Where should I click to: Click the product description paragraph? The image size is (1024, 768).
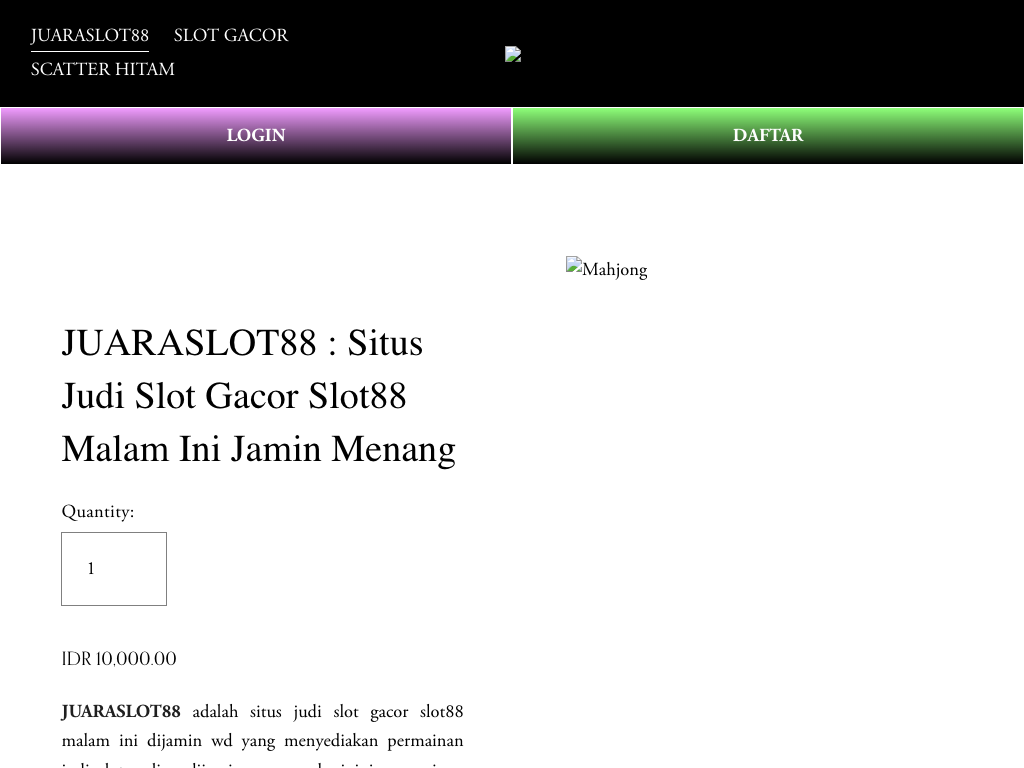click(x=262, y=740)
